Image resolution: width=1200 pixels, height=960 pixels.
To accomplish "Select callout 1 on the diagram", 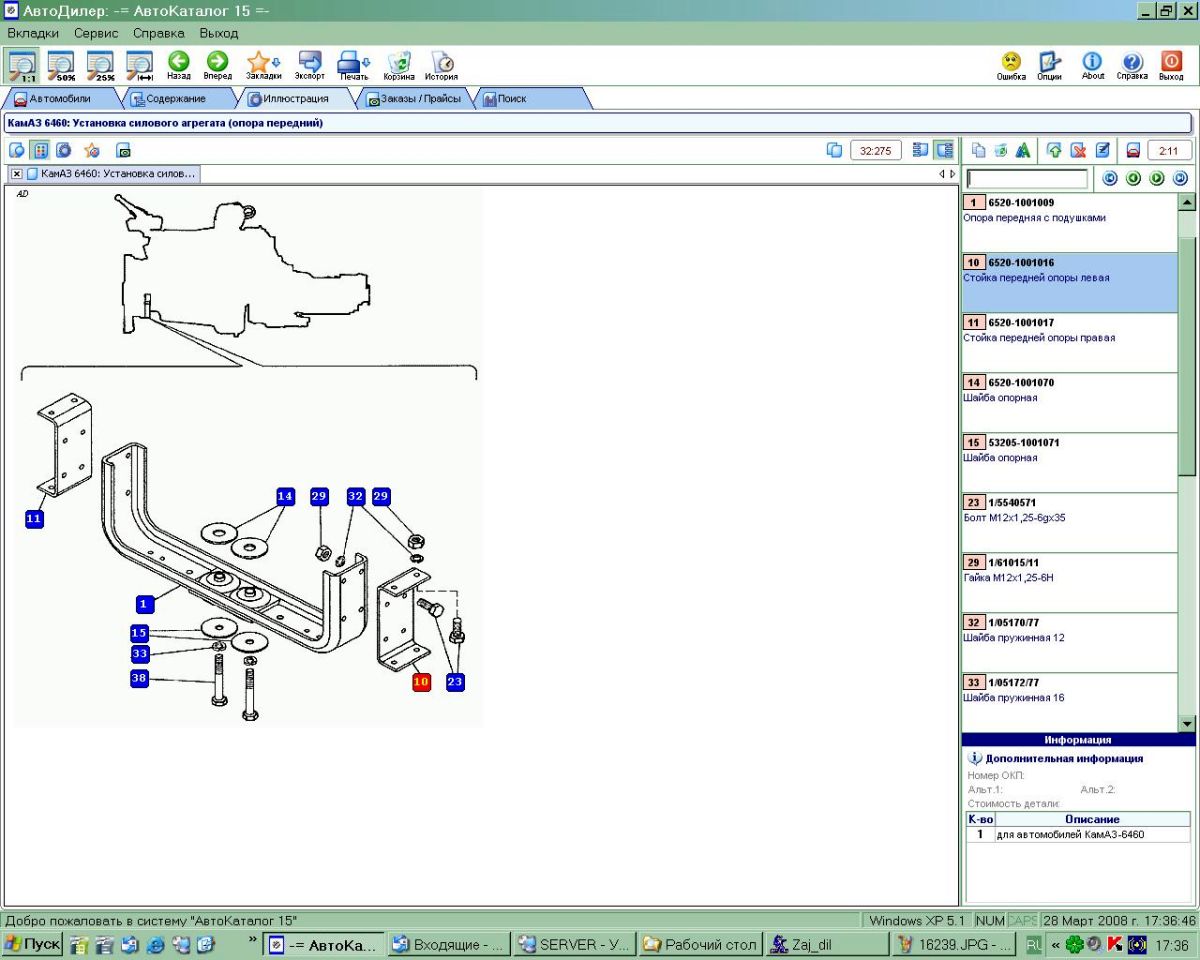I will pyautogui.click(x=144, y=604).
